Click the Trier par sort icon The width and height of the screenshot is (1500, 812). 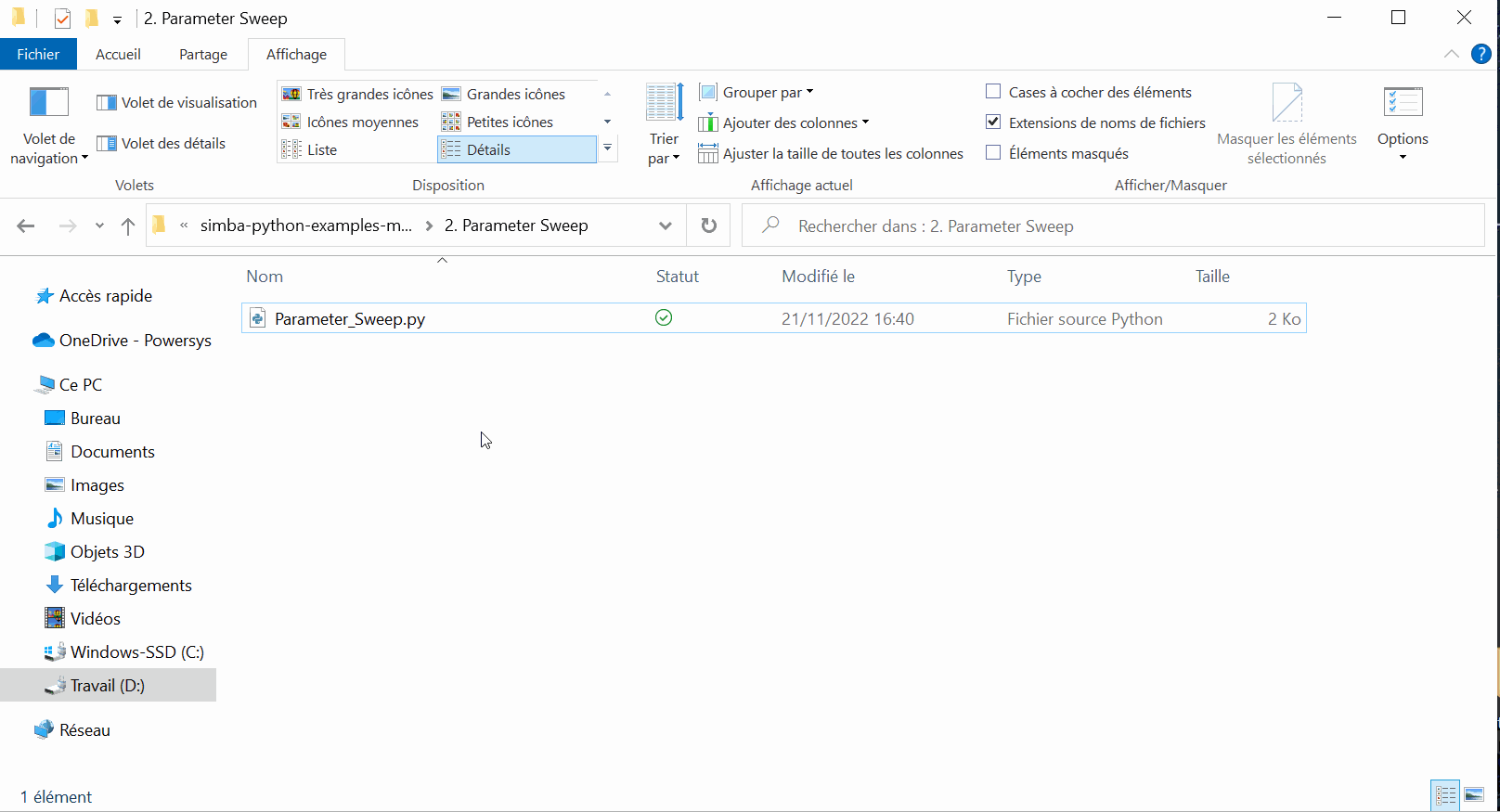[x=665, y=102]
